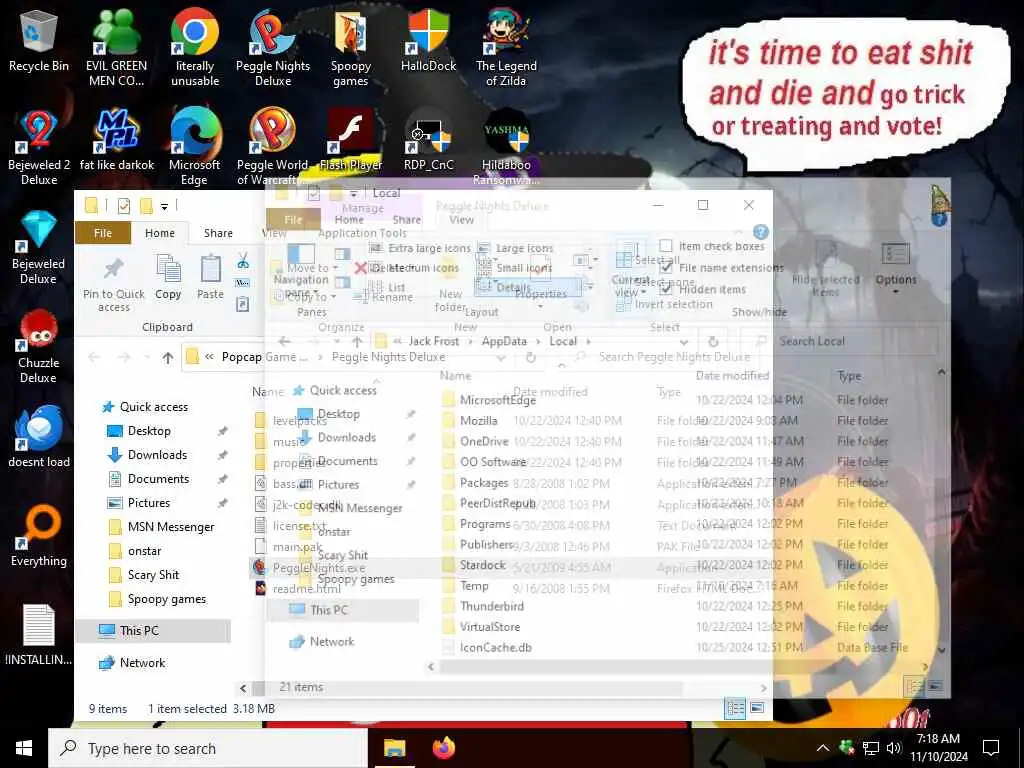Open the Options dropdown in Local window
The height and width of the screenshot is (768, 1024).
896,268
